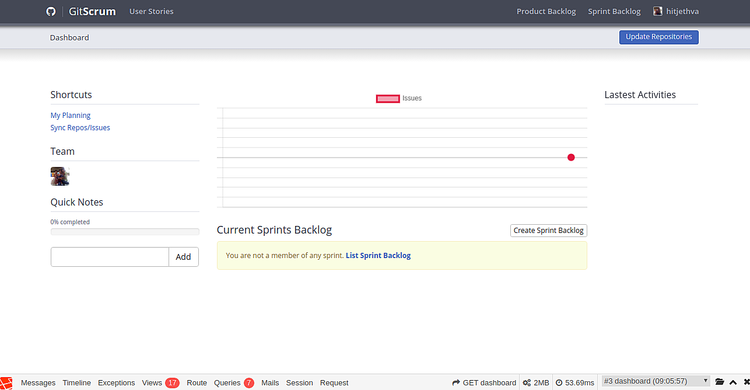
Task: Click the Create Sprint Backlog button
Action: [x=548, y=230]
